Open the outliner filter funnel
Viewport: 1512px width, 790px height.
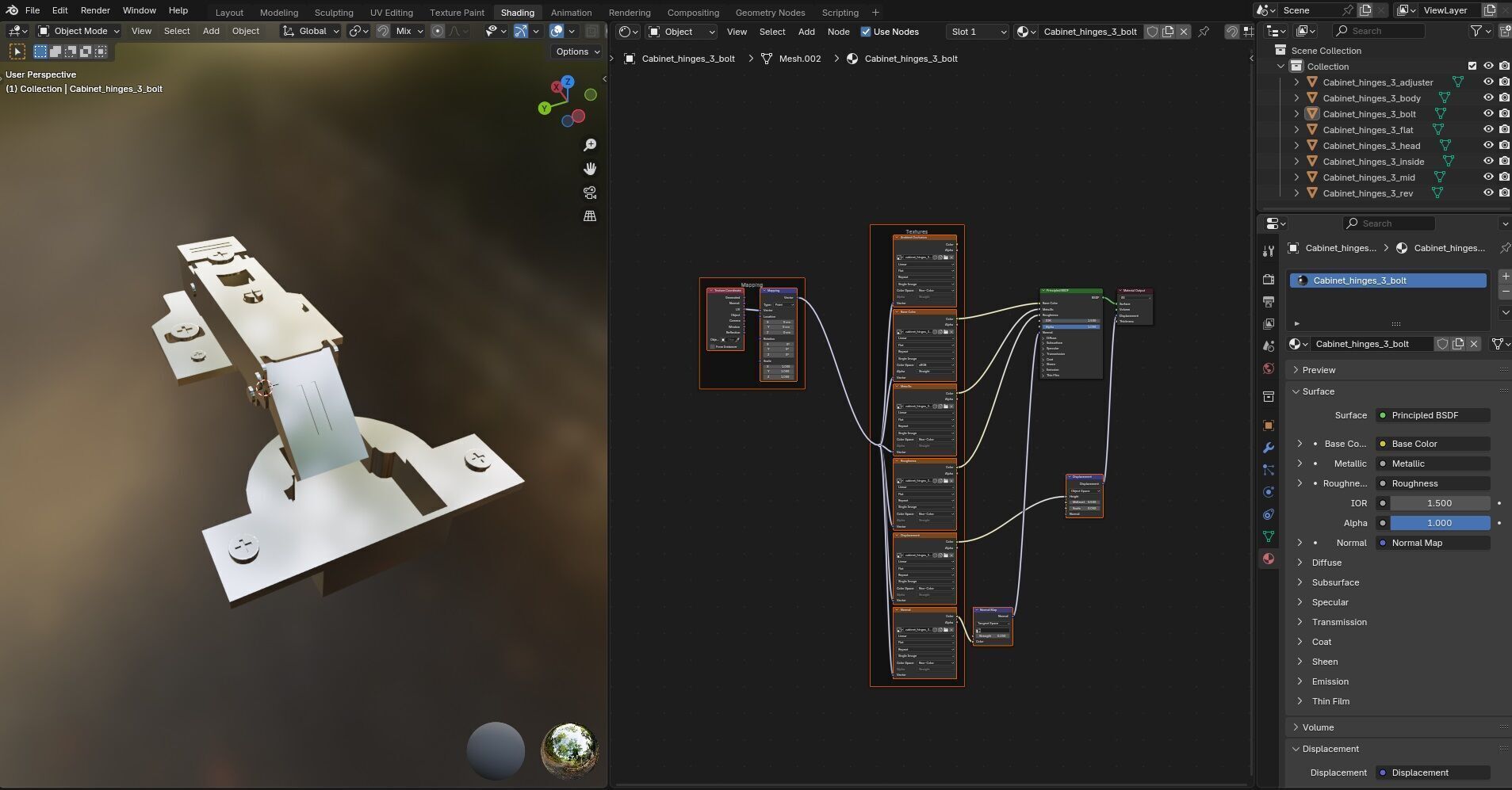[1476, 31]
